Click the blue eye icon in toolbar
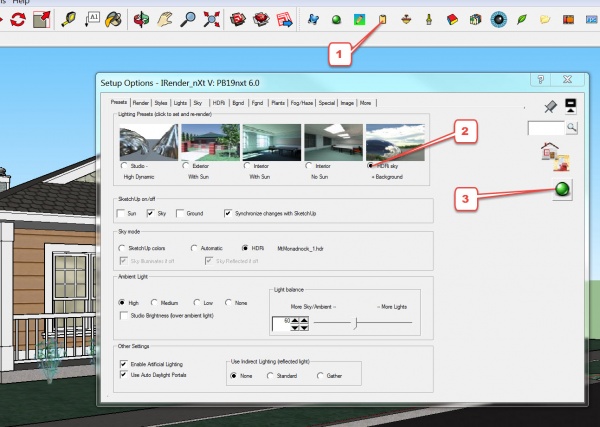Image resolution: width=600 pixels, height=427 pixels. point(498,19)
